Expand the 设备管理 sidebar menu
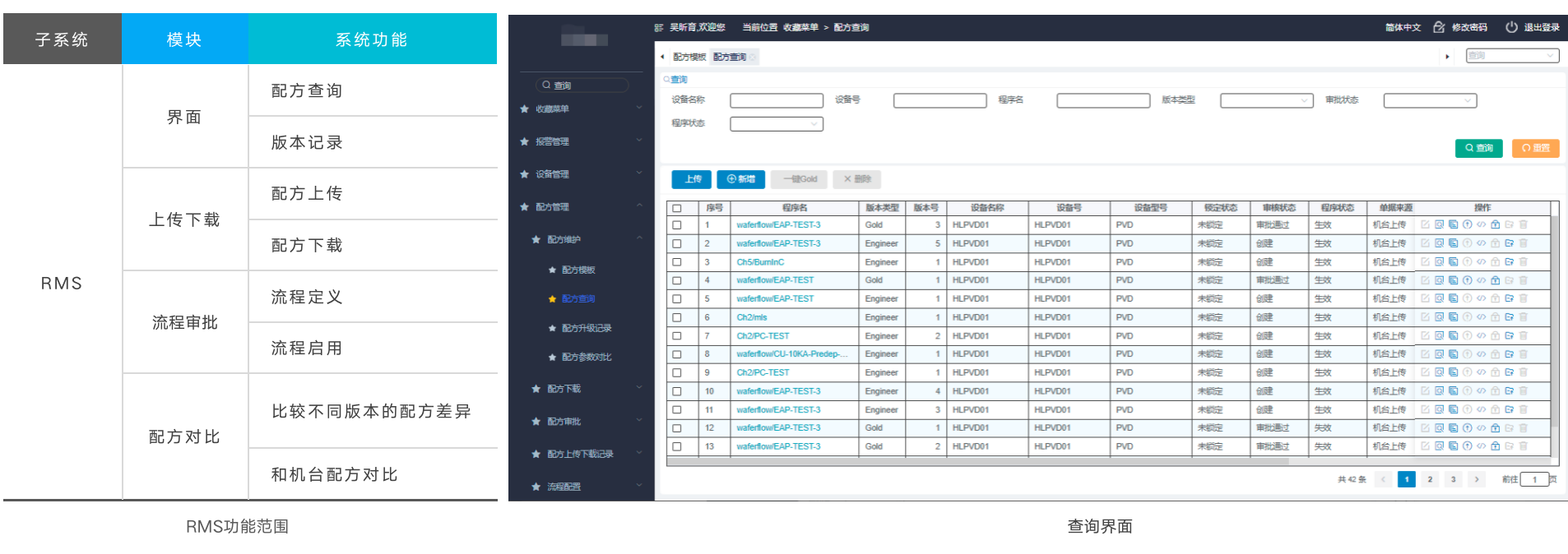This screenshot has width=1568, height=554. 580,174
